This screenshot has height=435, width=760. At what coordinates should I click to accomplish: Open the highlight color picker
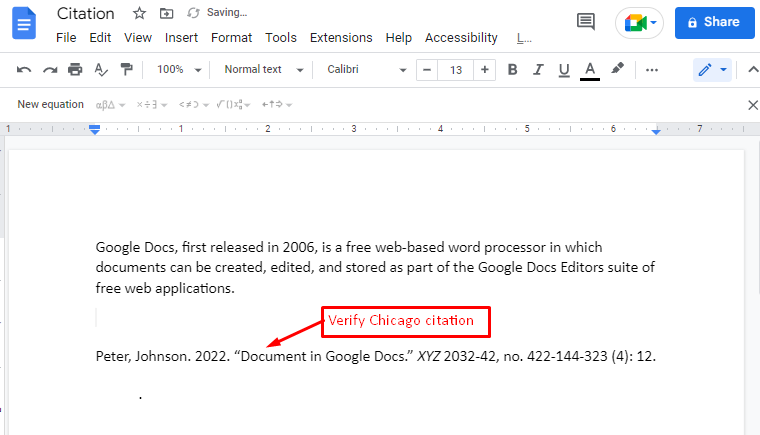click(x=617, y=69)
